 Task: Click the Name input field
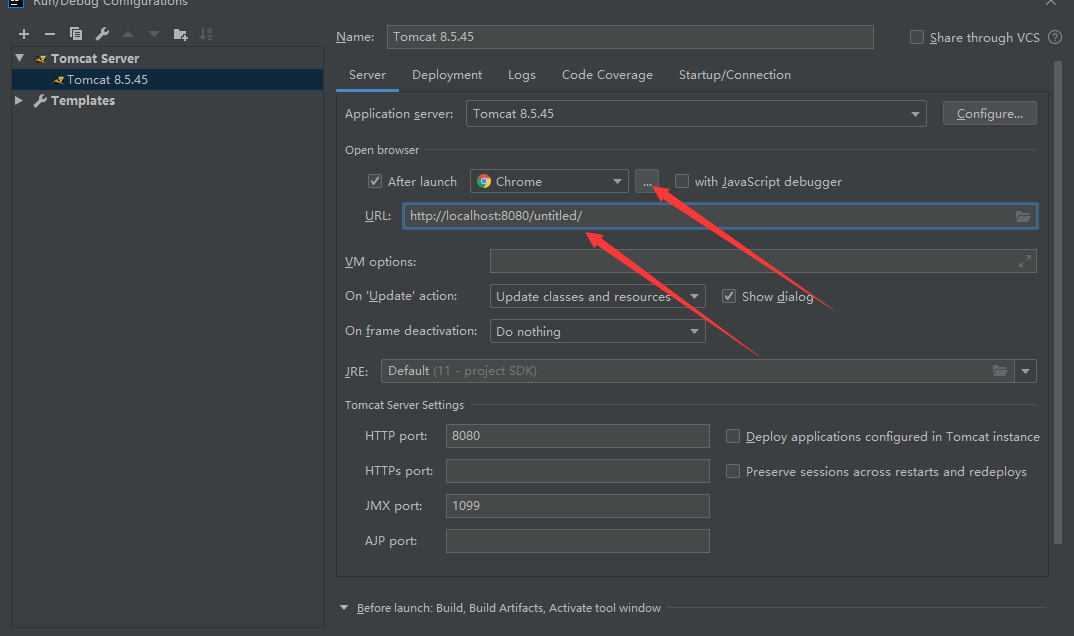(x=630, y=37)
